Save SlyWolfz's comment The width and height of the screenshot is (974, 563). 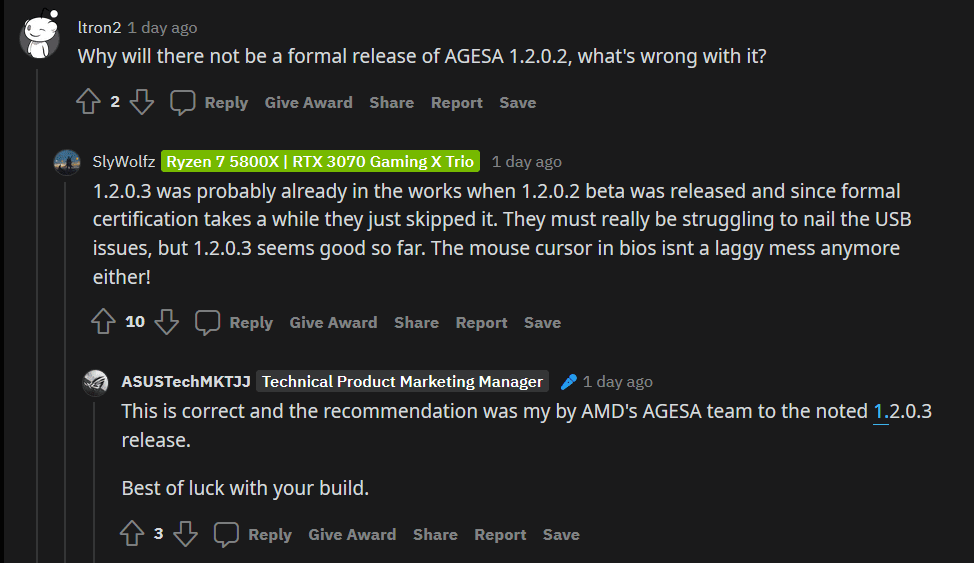542,322
